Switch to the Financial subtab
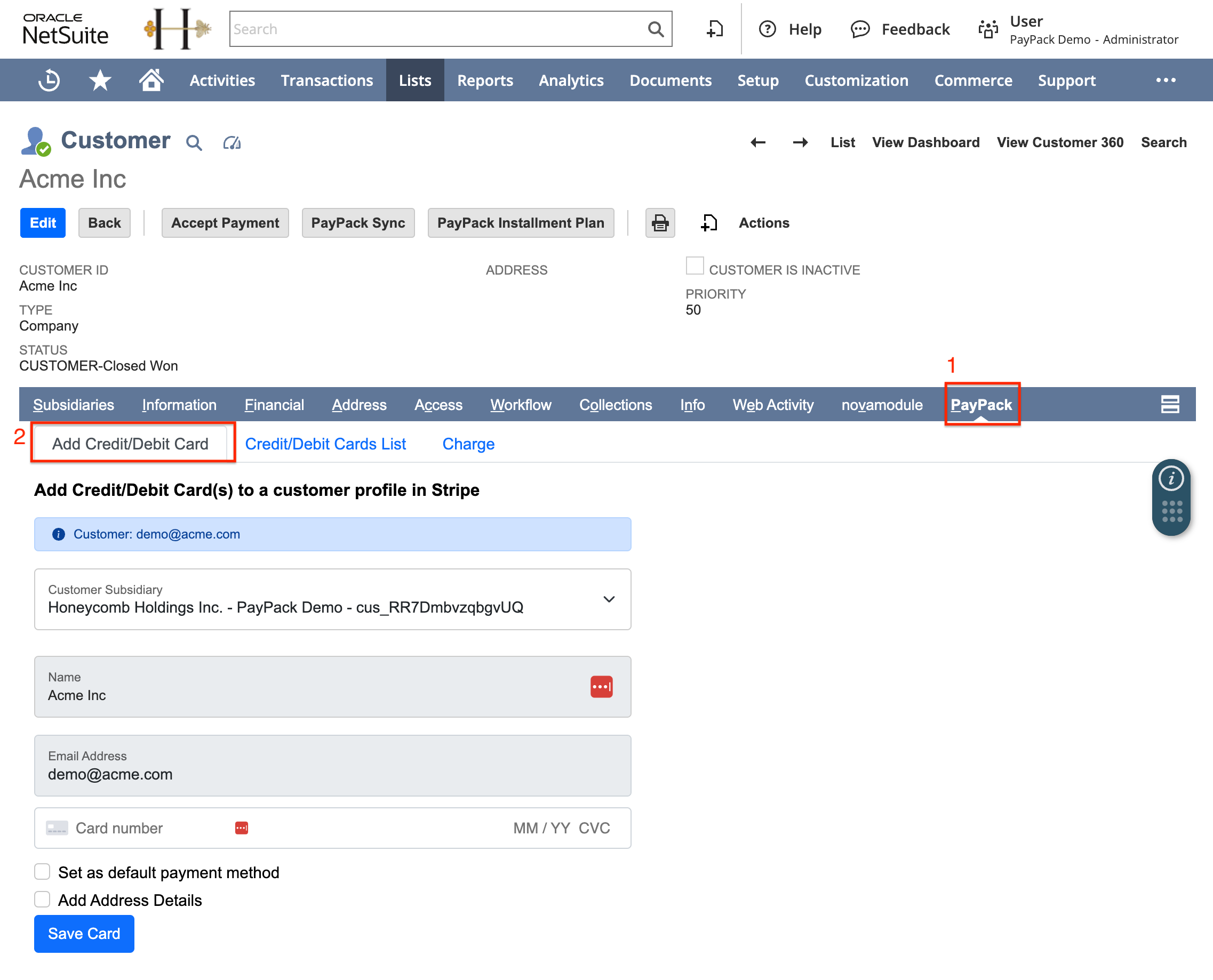The image size is (1213, 980). click(x=275, y=405)
